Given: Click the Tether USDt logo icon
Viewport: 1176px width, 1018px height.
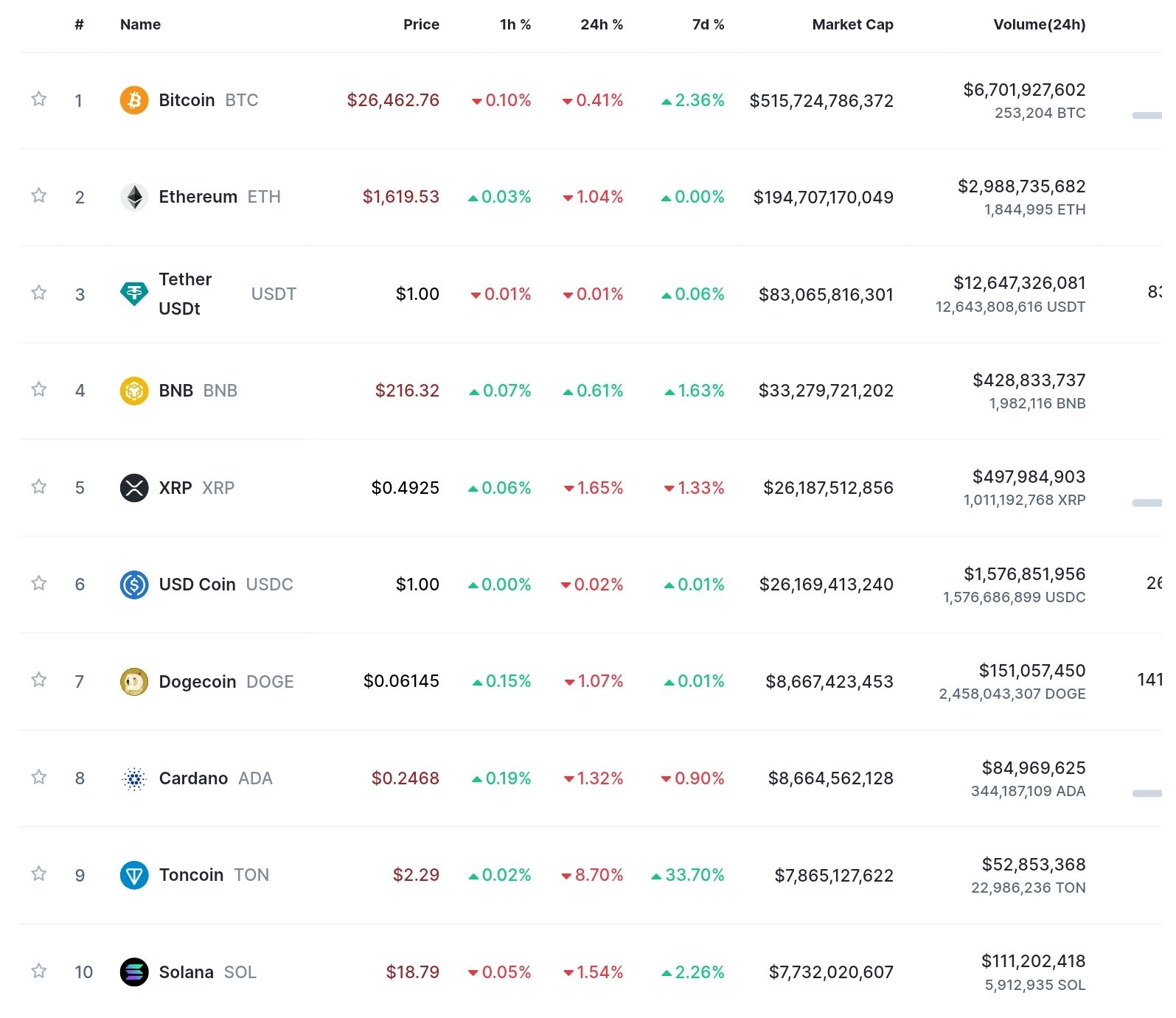Looking at the screenshot, I should (x=134, y=294).
